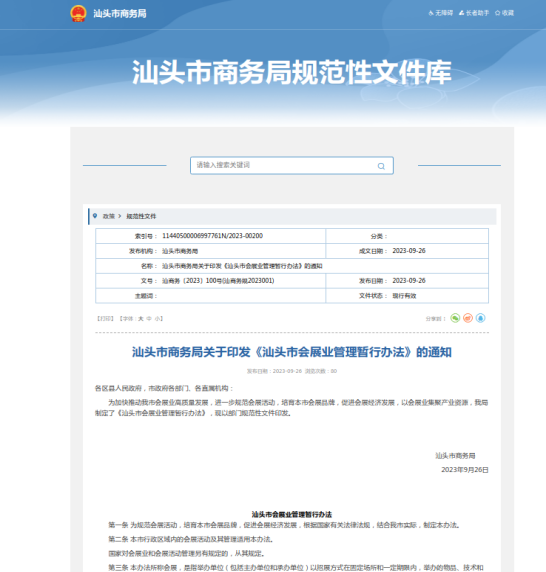This screenshot has height=572, width=546.
Task: Click the 发布日期 and 浏览次数 meta line
Action: pyautogui.click(x=292, y=371)
